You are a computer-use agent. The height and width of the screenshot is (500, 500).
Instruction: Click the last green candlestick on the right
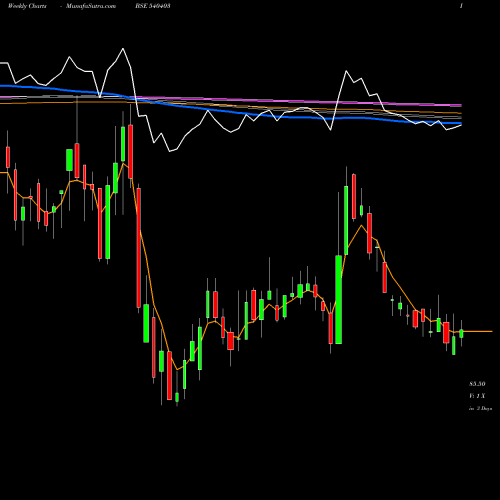461,333
